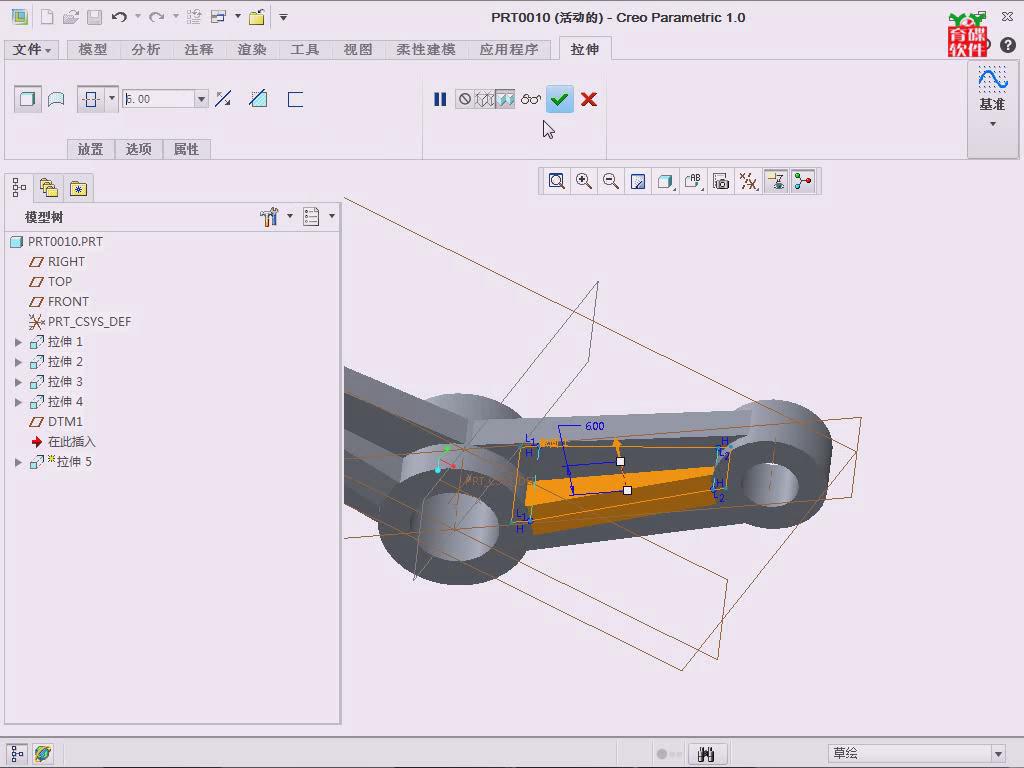
Task: Click the 6.00 depth dimension in the model
Action: (x=594, y=426)
